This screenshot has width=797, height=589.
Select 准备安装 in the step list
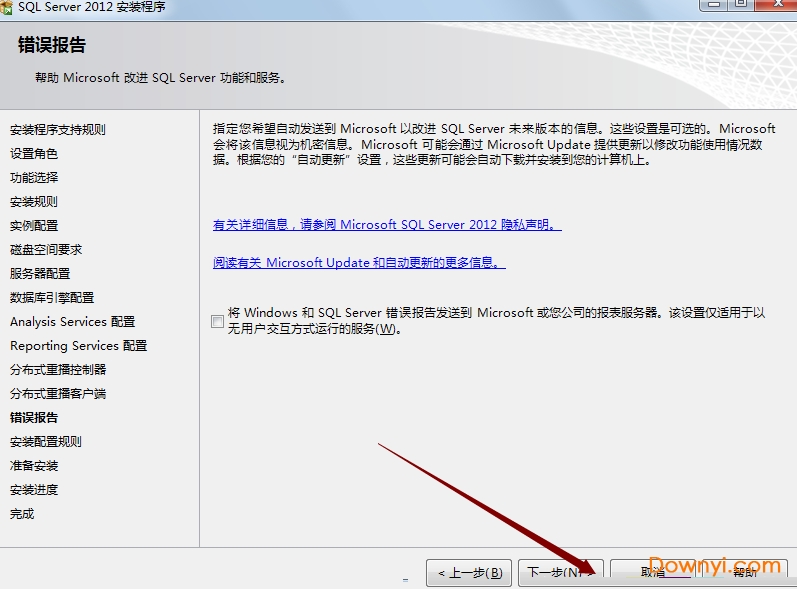click(x=34, y=466)
